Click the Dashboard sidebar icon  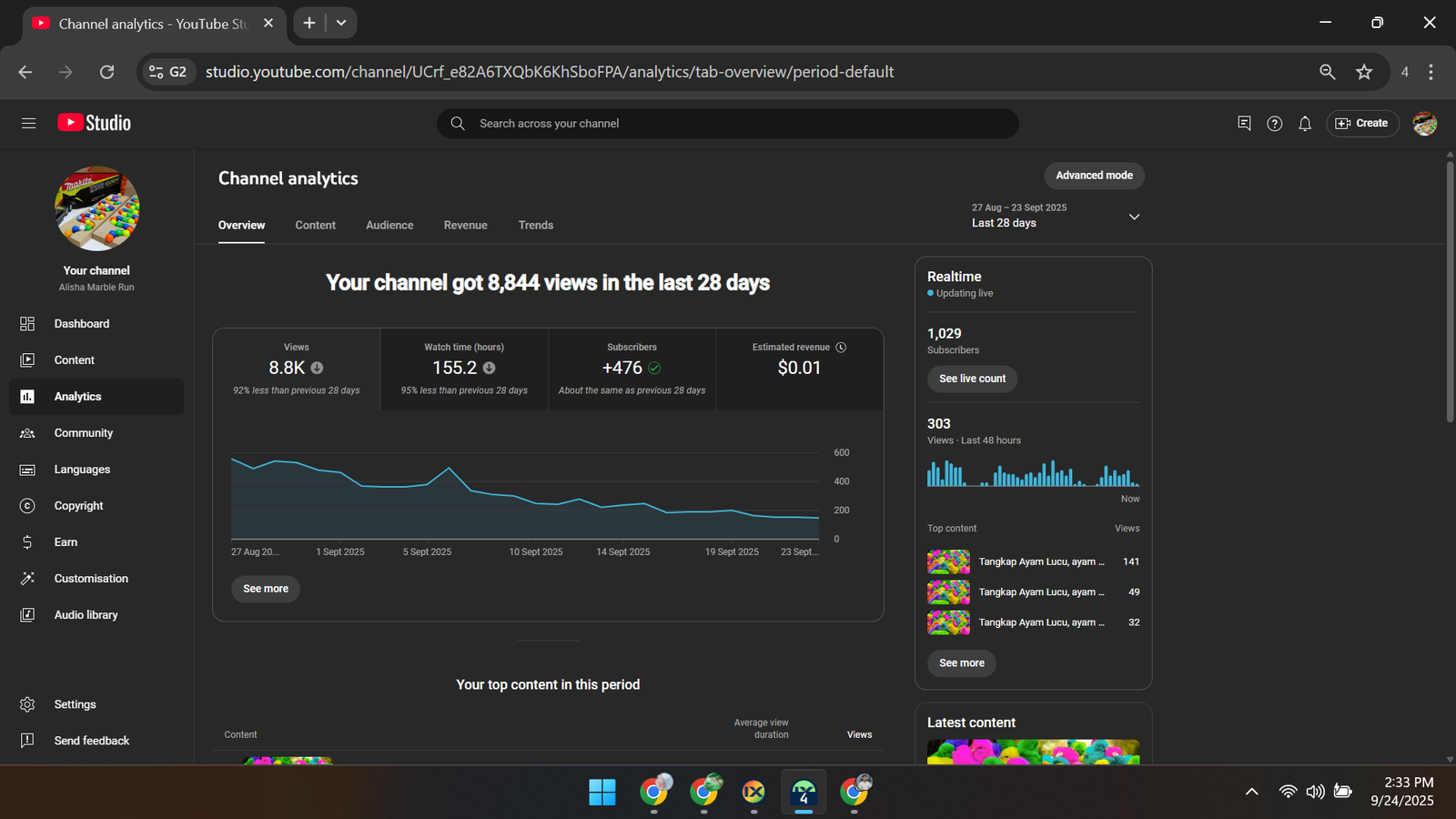(27, 324)
